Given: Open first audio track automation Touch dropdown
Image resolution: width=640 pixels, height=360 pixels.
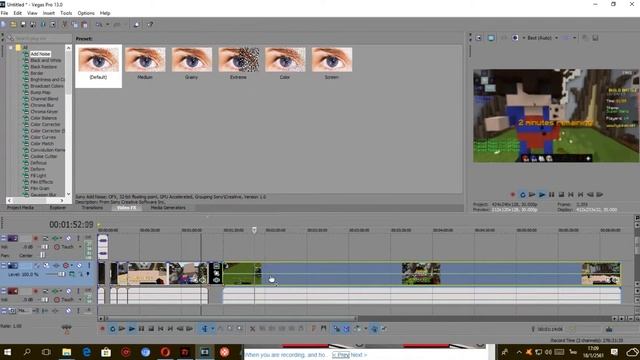Looking at the screenshot, I should click(80, 247).
